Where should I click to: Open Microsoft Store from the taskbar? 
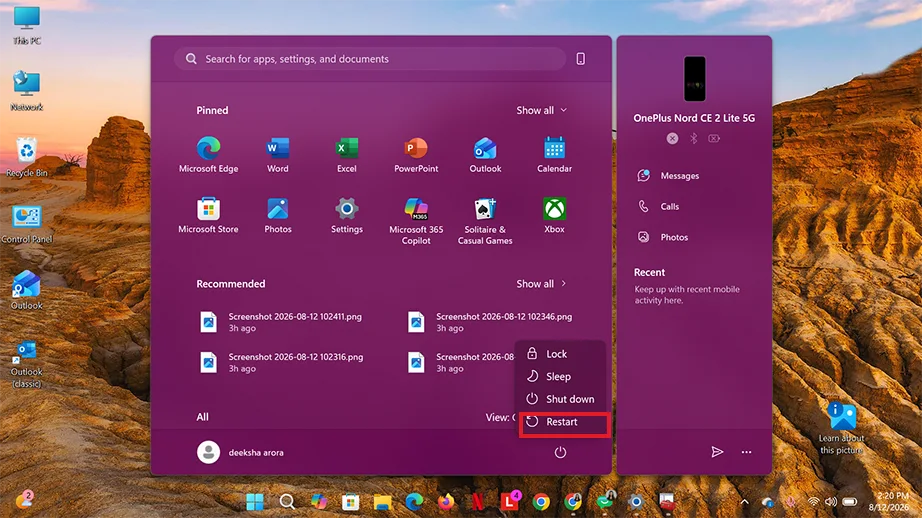click(350, 502)
